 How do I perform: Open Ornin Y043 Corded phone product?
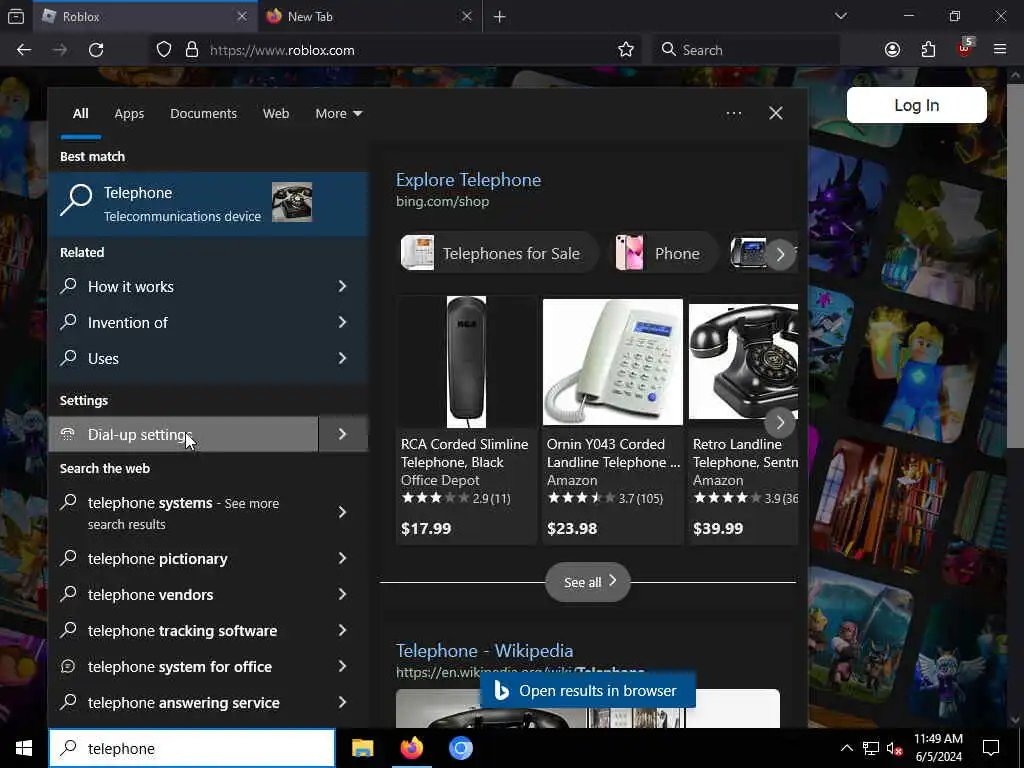[x=613, y=419]
